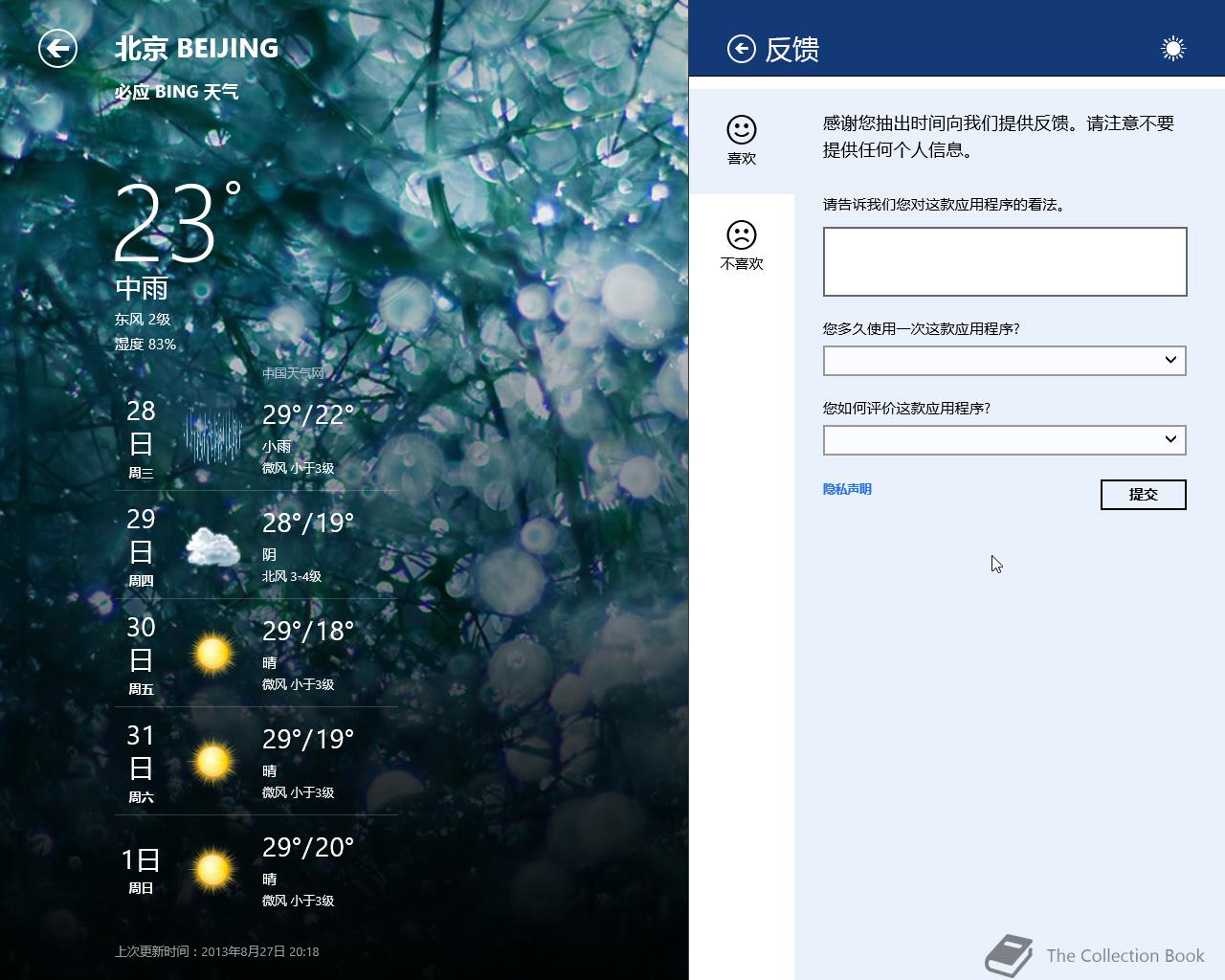The image size is (1225, 980).
Task: Click the 小雨 condition for the 28th
Action: click(x=277, y=447)
